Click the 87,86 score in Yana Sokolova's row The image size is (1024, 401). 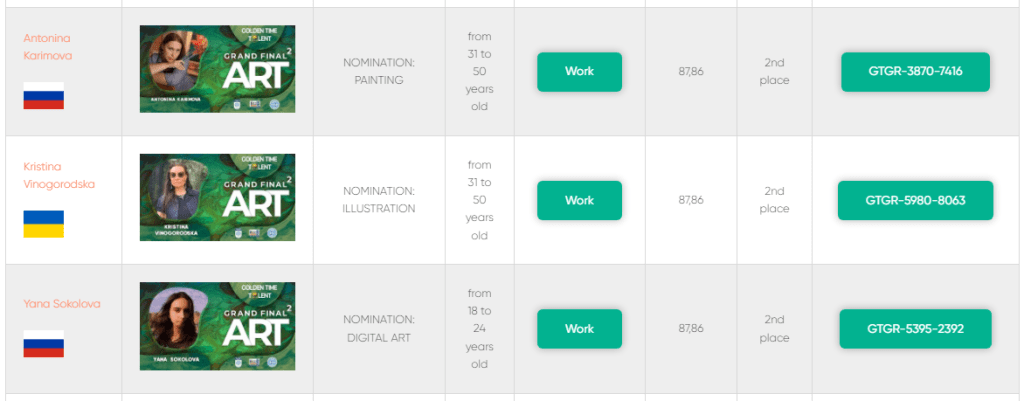pos(690,328)
